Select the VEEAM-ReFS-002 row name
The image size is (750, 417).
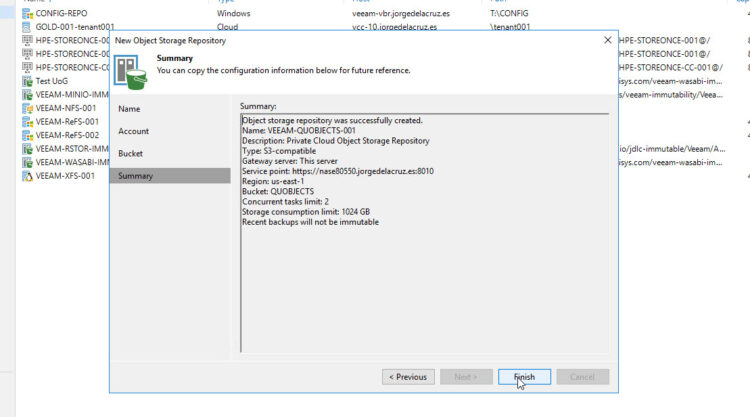coord(67,135)
